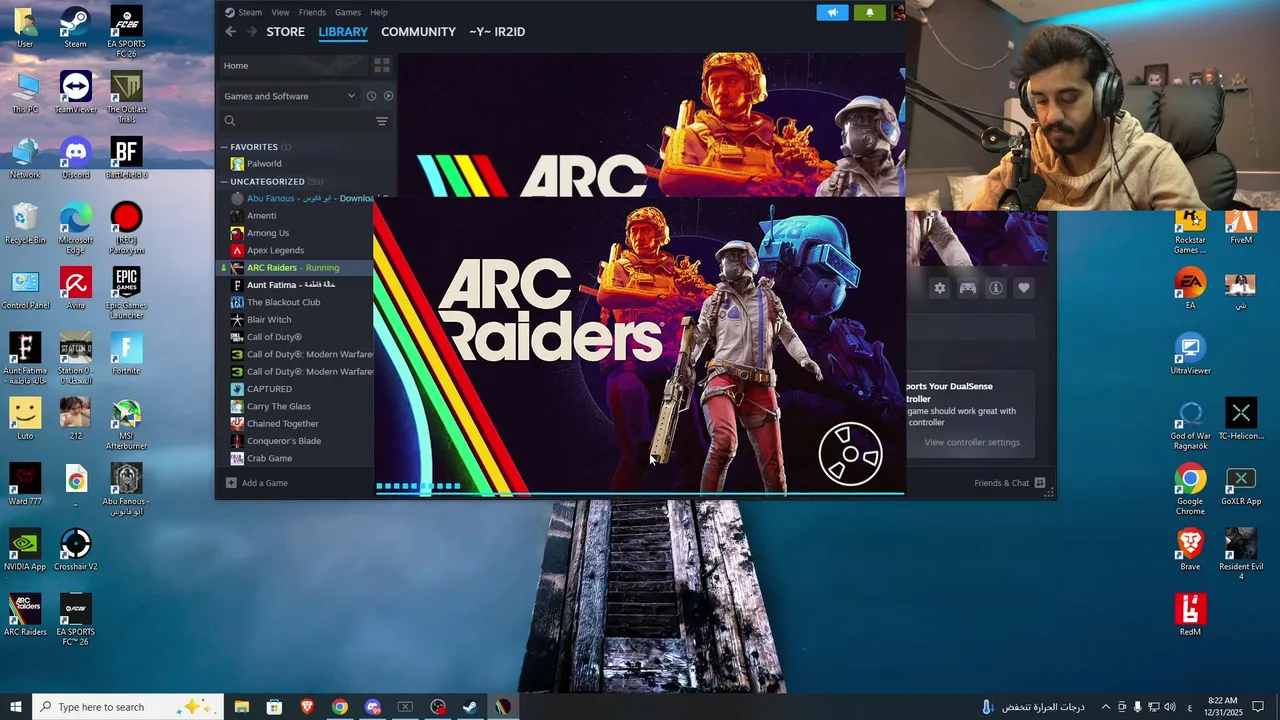Image resolution: width=1280 pixels, height=720 pixels.
Task: Open File Explorer from taskbar
Action: pos(242,707)
